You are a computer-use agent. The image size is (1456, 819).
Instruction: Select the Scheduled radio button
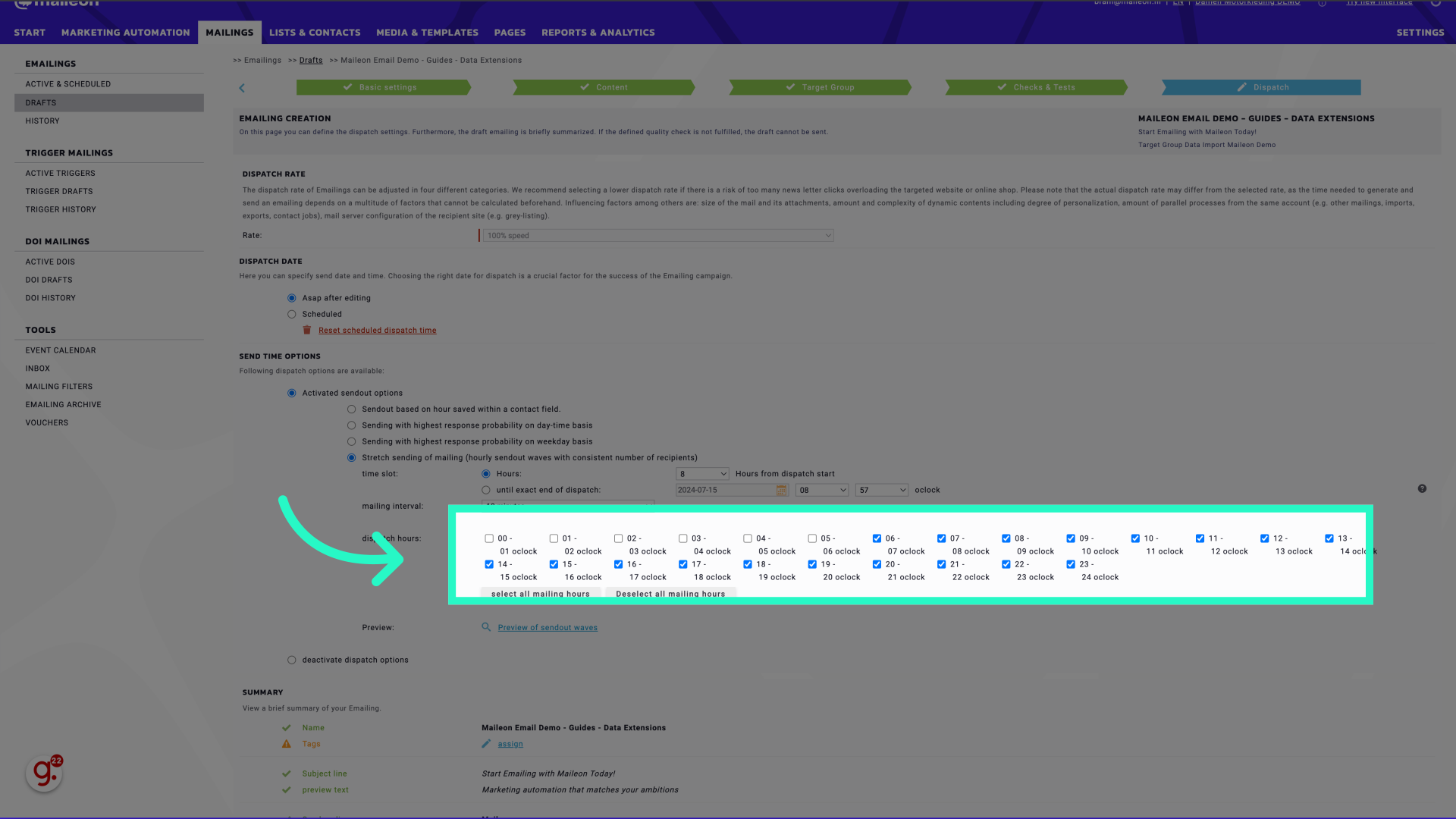click(292, 314)
